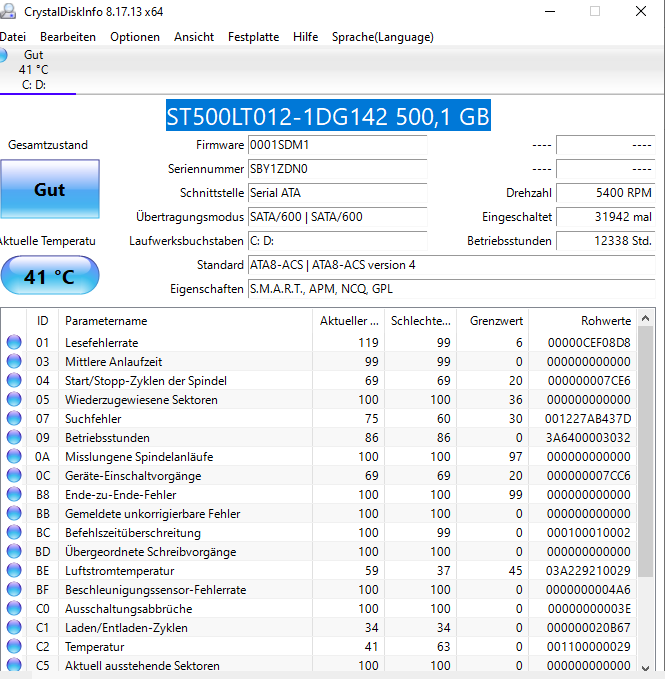Click the scrollbar up arrow
Viewport: 665px width, 679px height.
pyautogui.click(x=646, y=318)
